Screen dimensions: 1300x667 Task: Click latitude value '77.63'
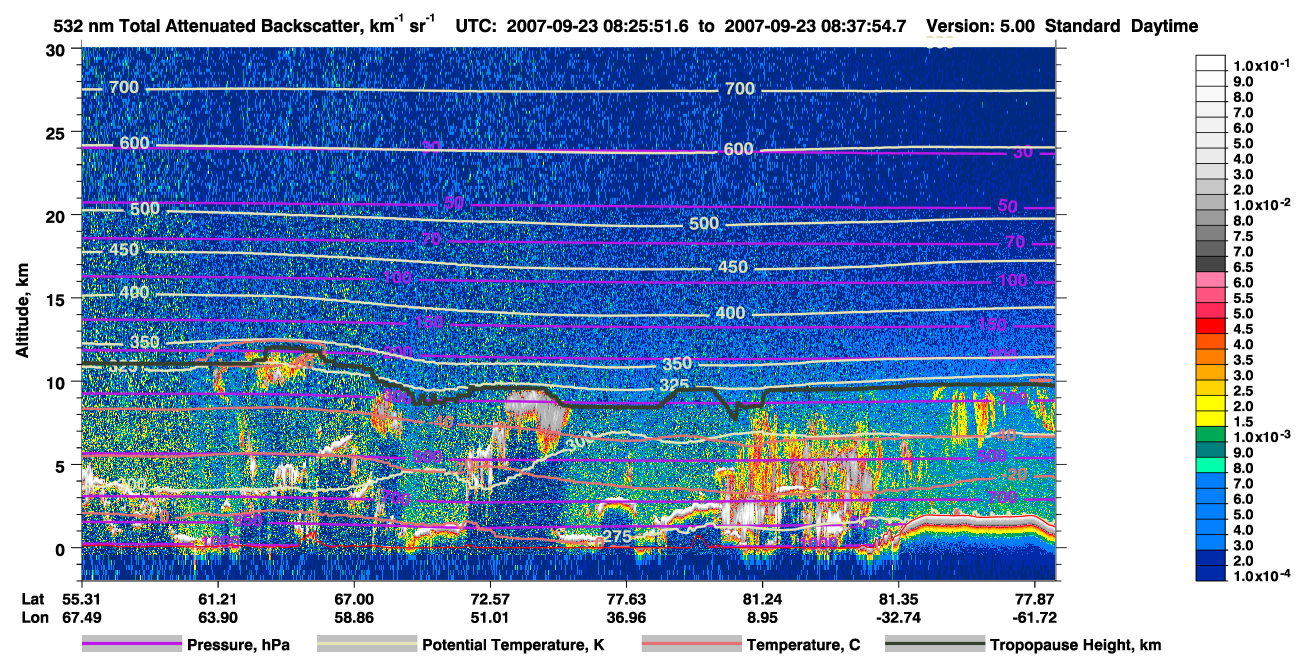626,599
